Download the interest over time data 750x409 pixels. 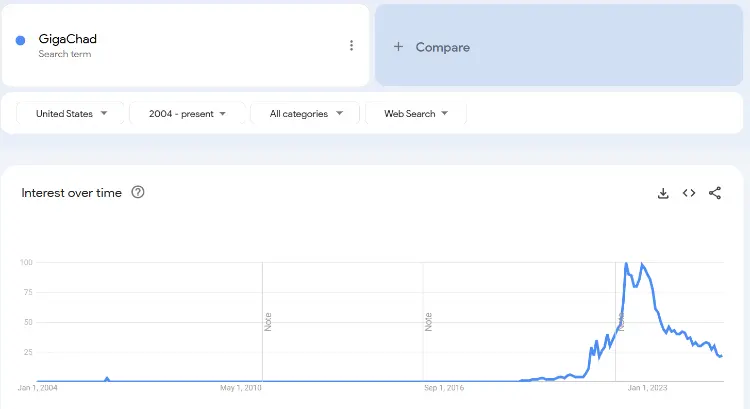[x=662, y=193]
